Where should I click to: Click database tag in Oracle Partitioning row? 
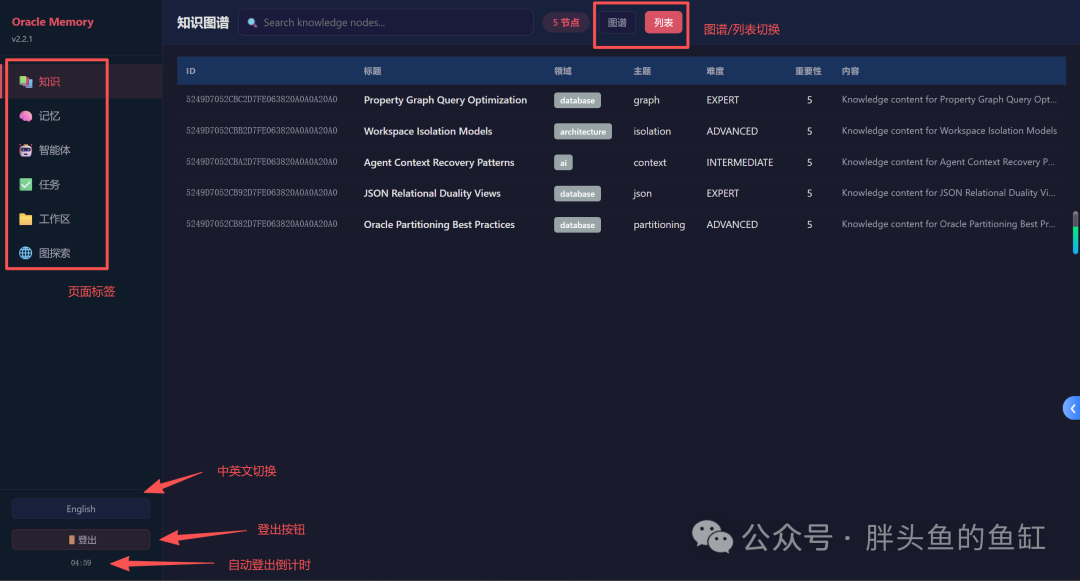pyautogui.click(x=577, y=225)
